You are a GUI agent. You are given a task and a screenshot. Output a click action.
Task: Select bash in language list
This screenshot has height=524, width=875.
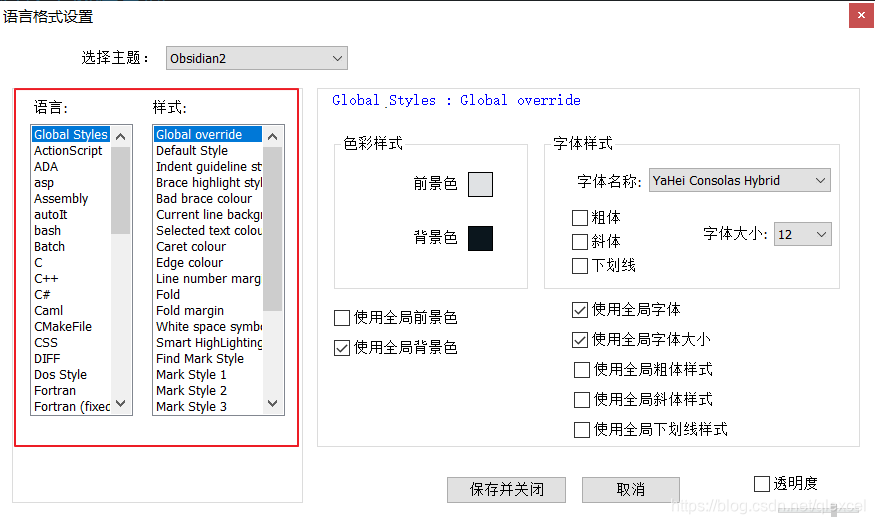coord(71,230)
